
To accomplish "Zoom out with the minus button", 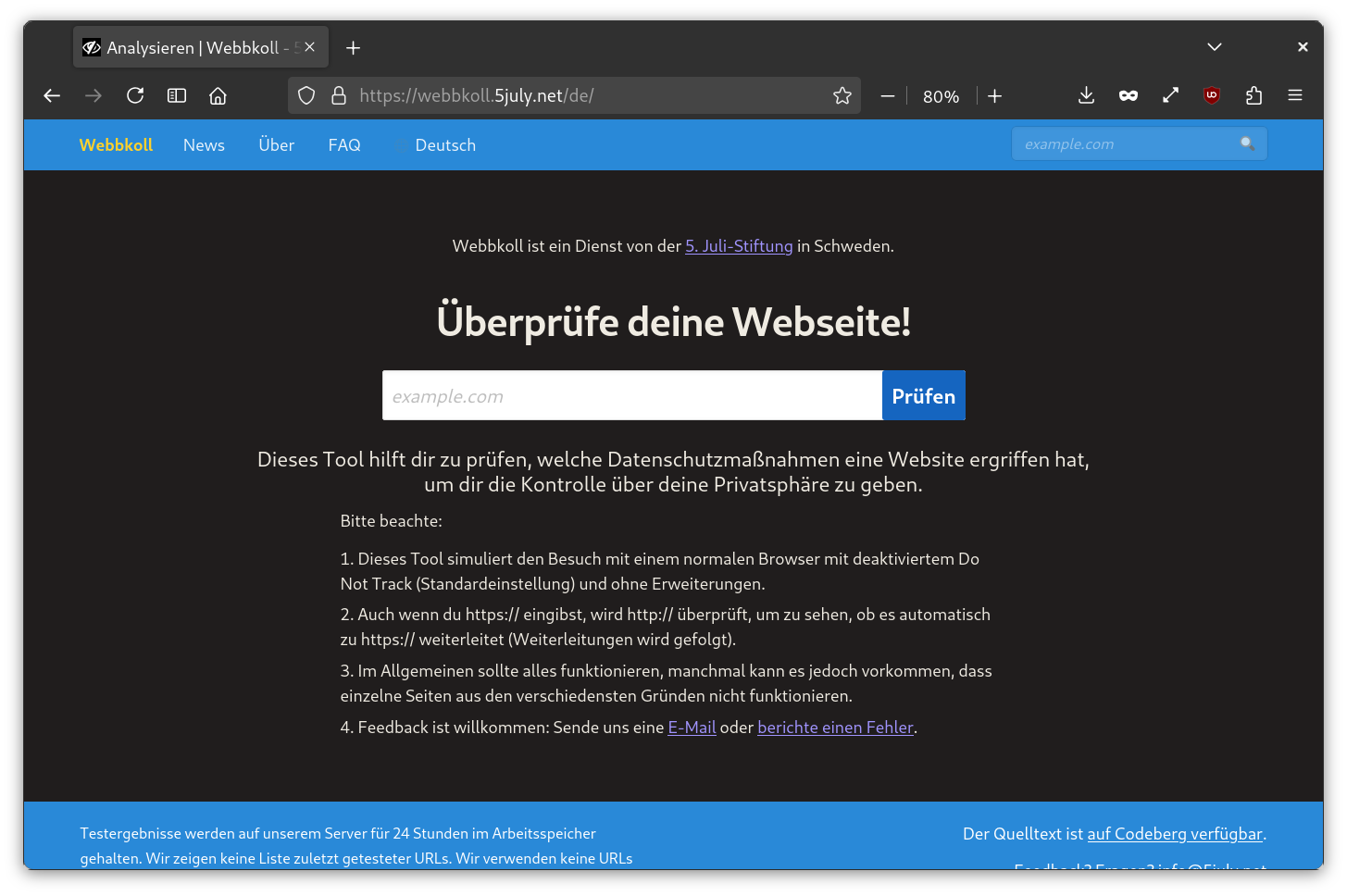I will click(888, 96).
